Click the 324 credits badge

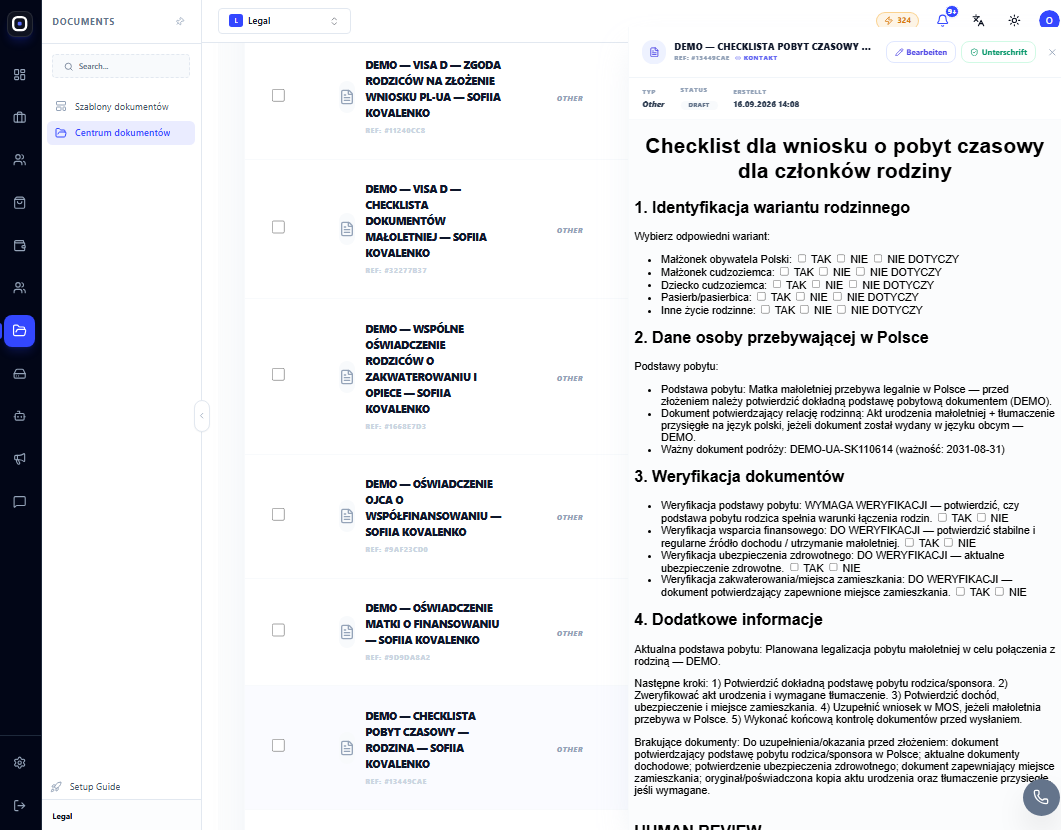coord(897,20)
